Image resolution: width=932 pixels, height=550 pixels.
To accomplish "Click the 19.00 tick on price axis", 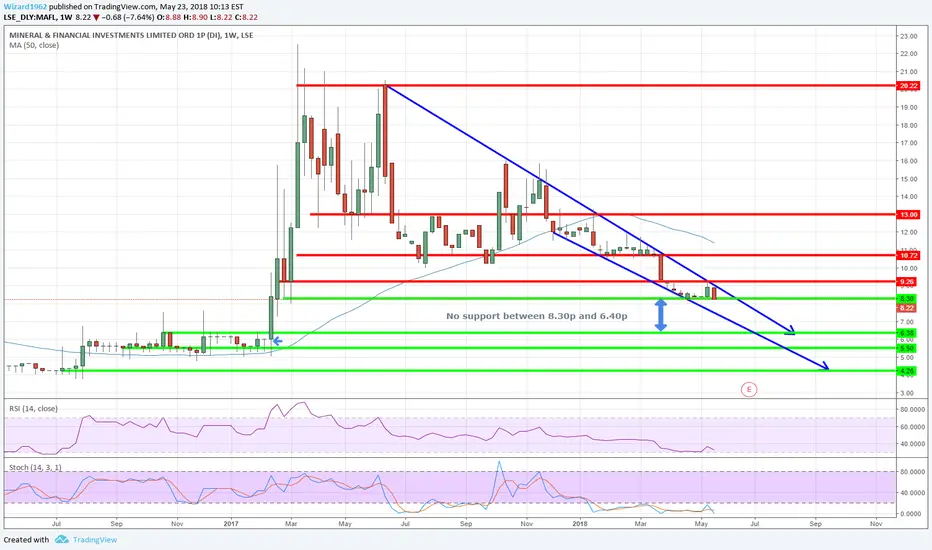I will click(x=908, y=108).
